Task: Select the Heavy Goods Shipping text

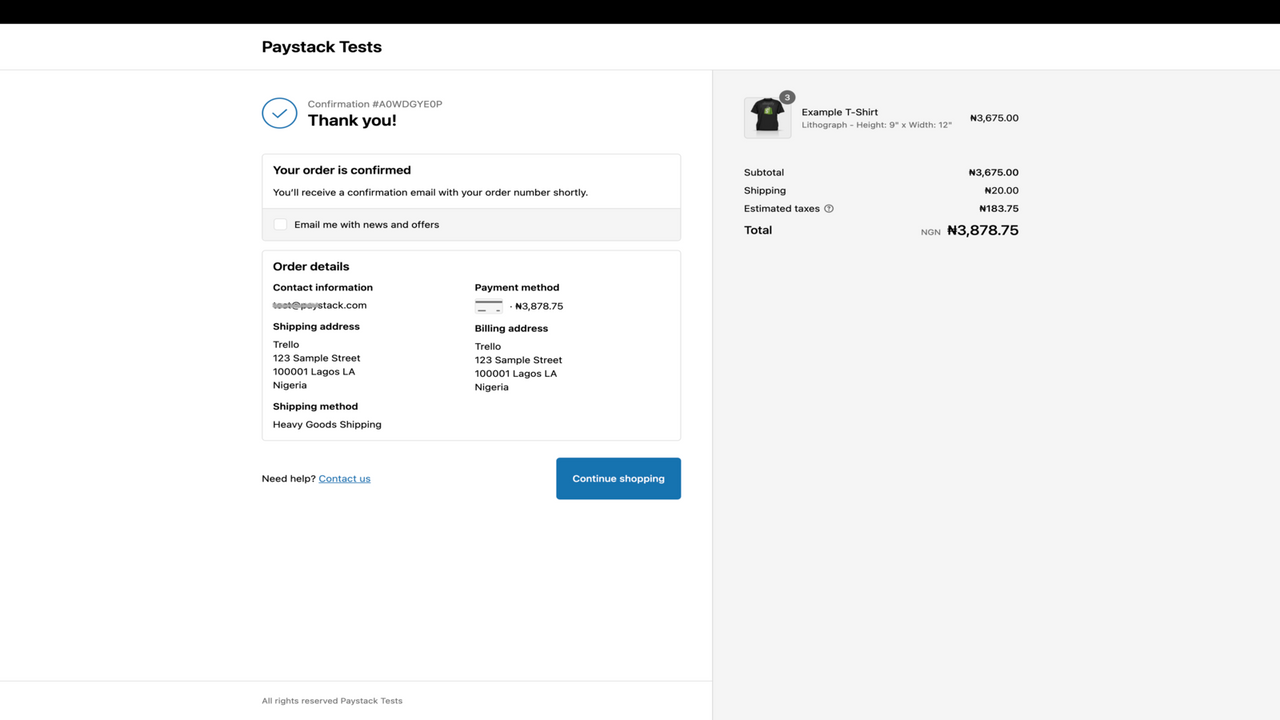Action: coord(327,425)
